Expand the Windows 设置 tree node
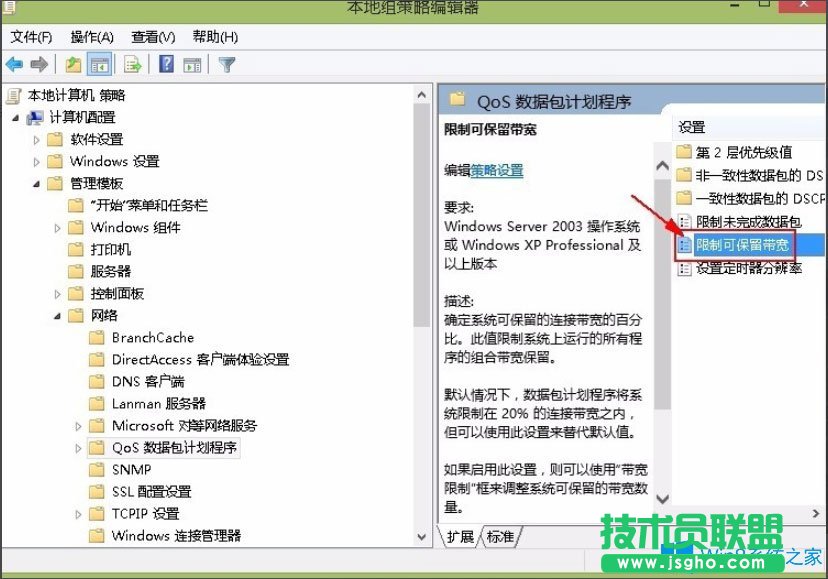The width and height of the screenshot is (828, 579). [36, 161]
